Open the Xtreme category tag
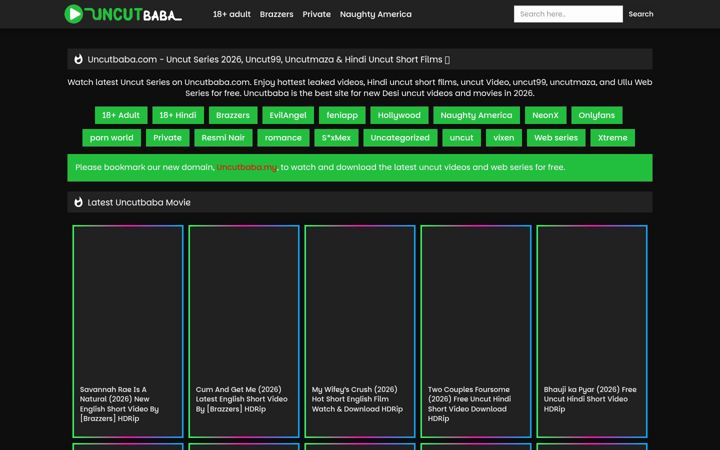Screen dimensions: 720x450 [613, 138]
